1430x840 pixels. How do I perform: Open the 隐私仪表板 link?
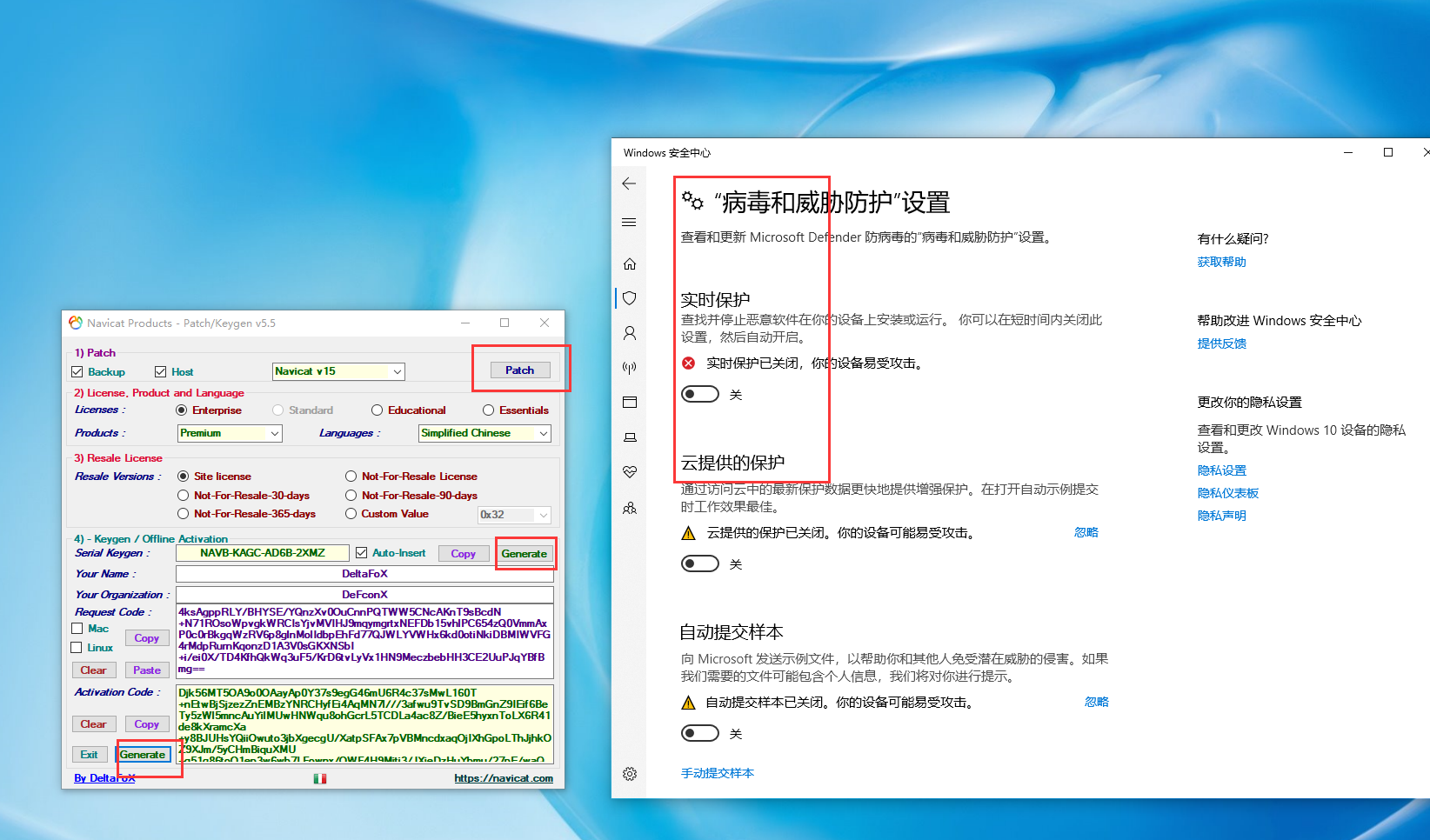click(x=1228, y=493)
